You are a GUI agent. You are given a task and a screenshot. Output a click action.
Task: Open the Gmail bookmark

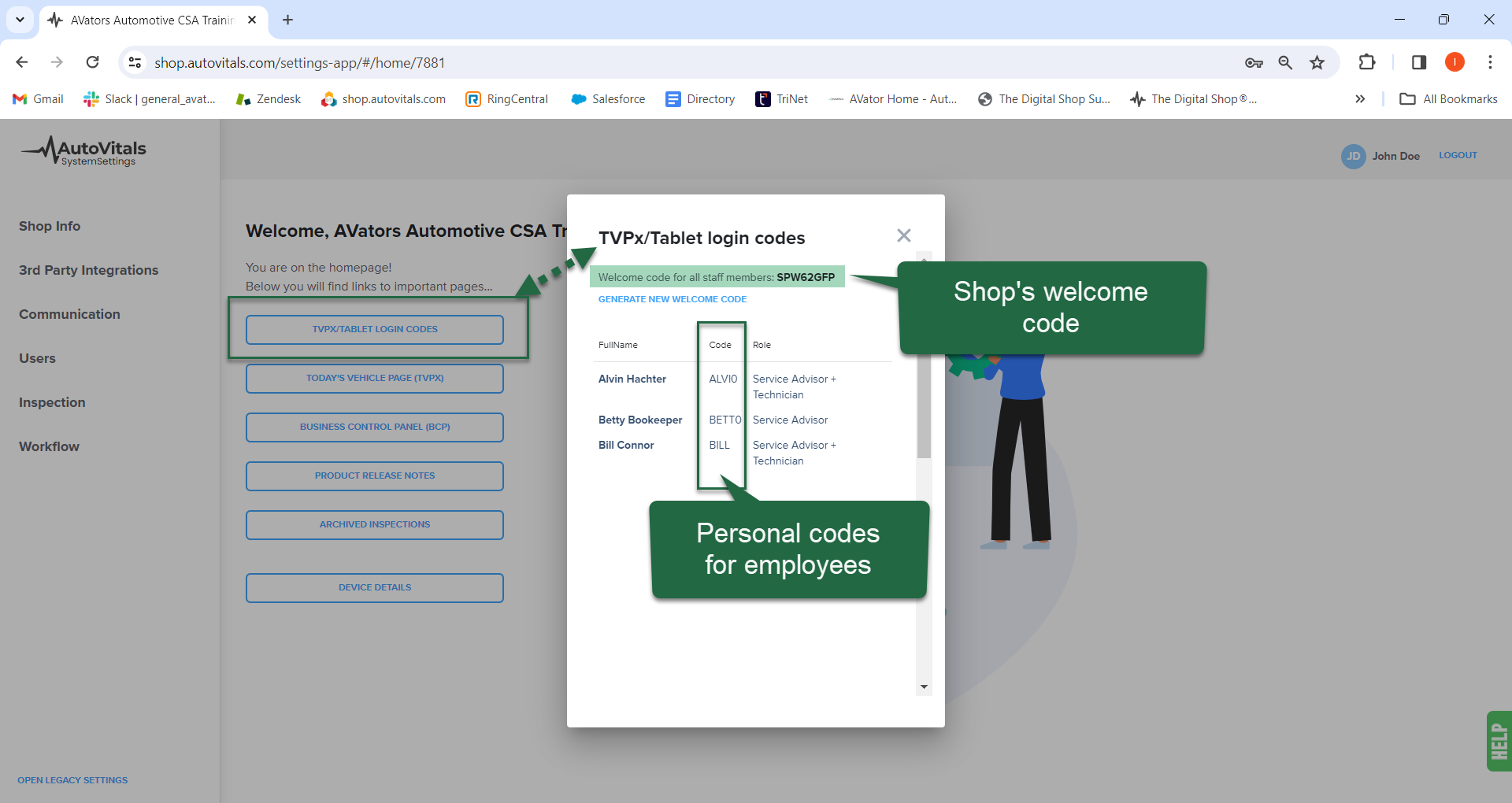(x=37, y=99)
